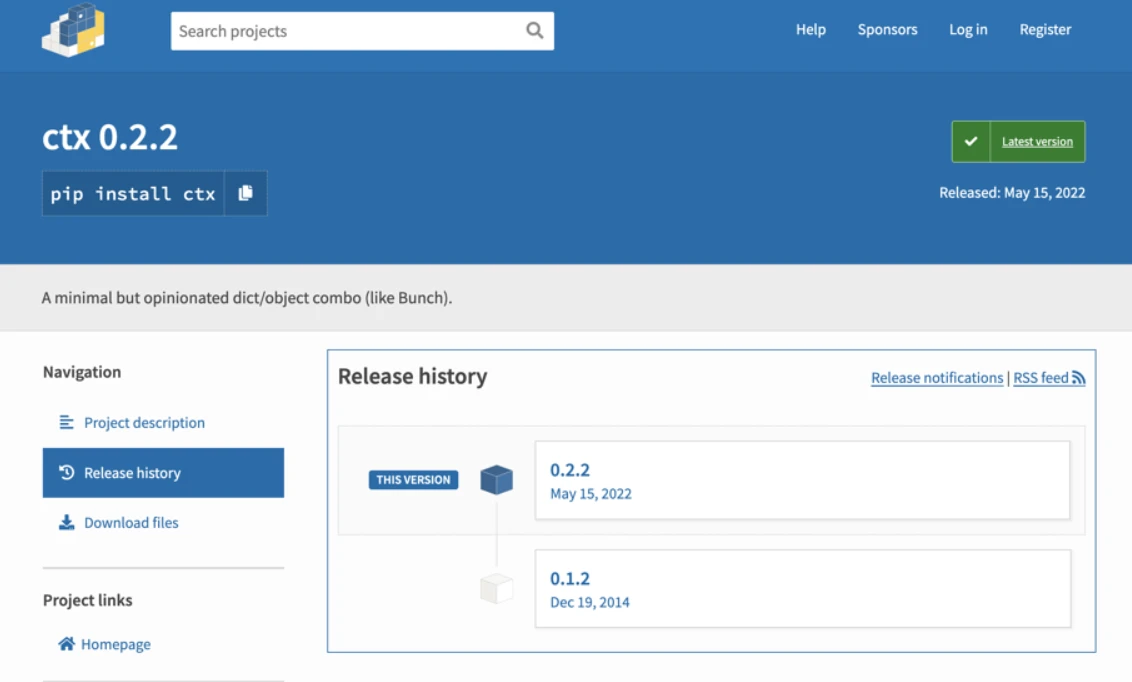Open the Help menu item
The height and width of the screenshot is (682, 1132).
coord(810,30)
